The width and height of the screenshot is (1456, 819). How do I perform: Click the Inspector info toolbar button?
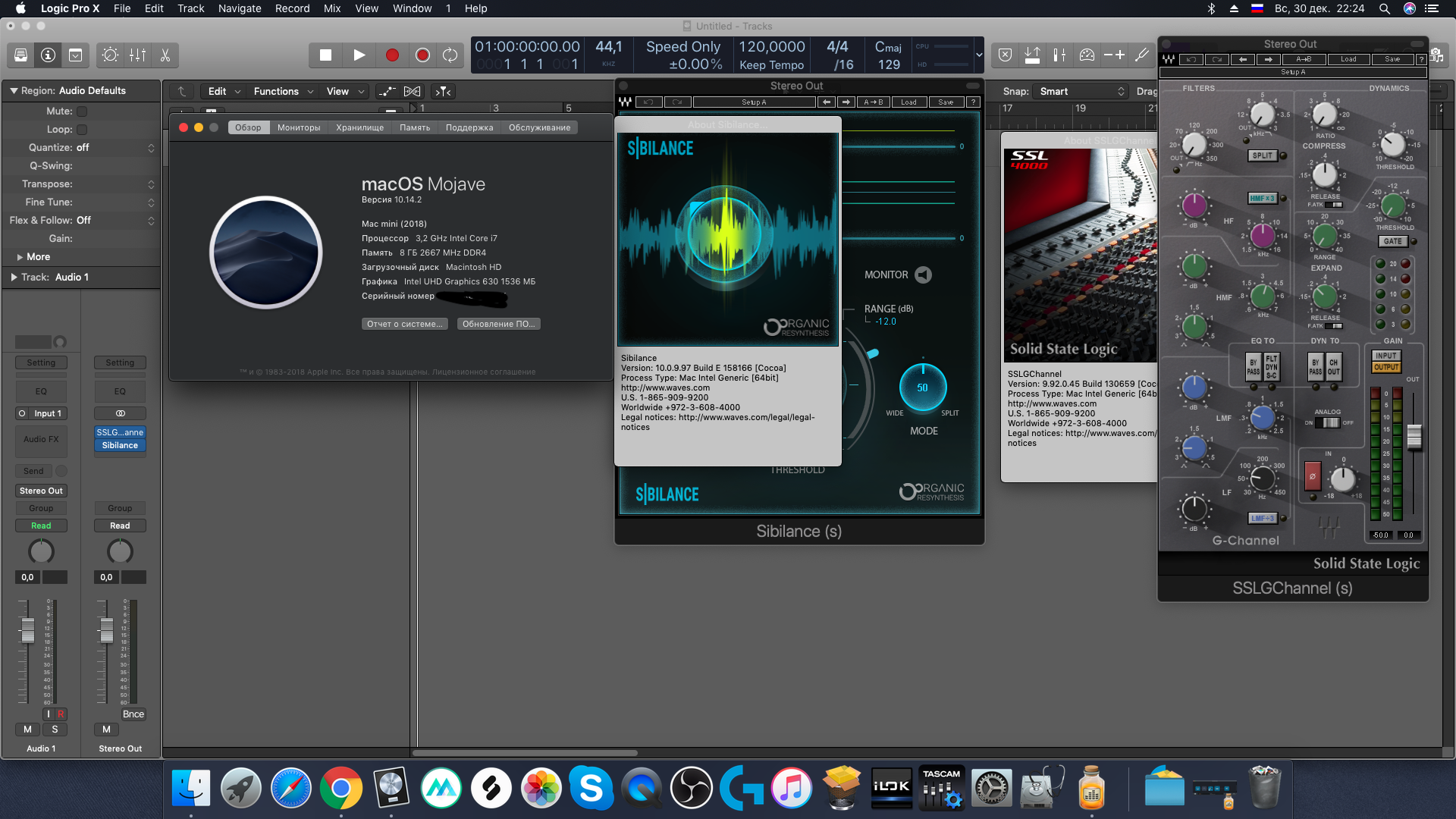pyautogui.click(x=48, y=55)
